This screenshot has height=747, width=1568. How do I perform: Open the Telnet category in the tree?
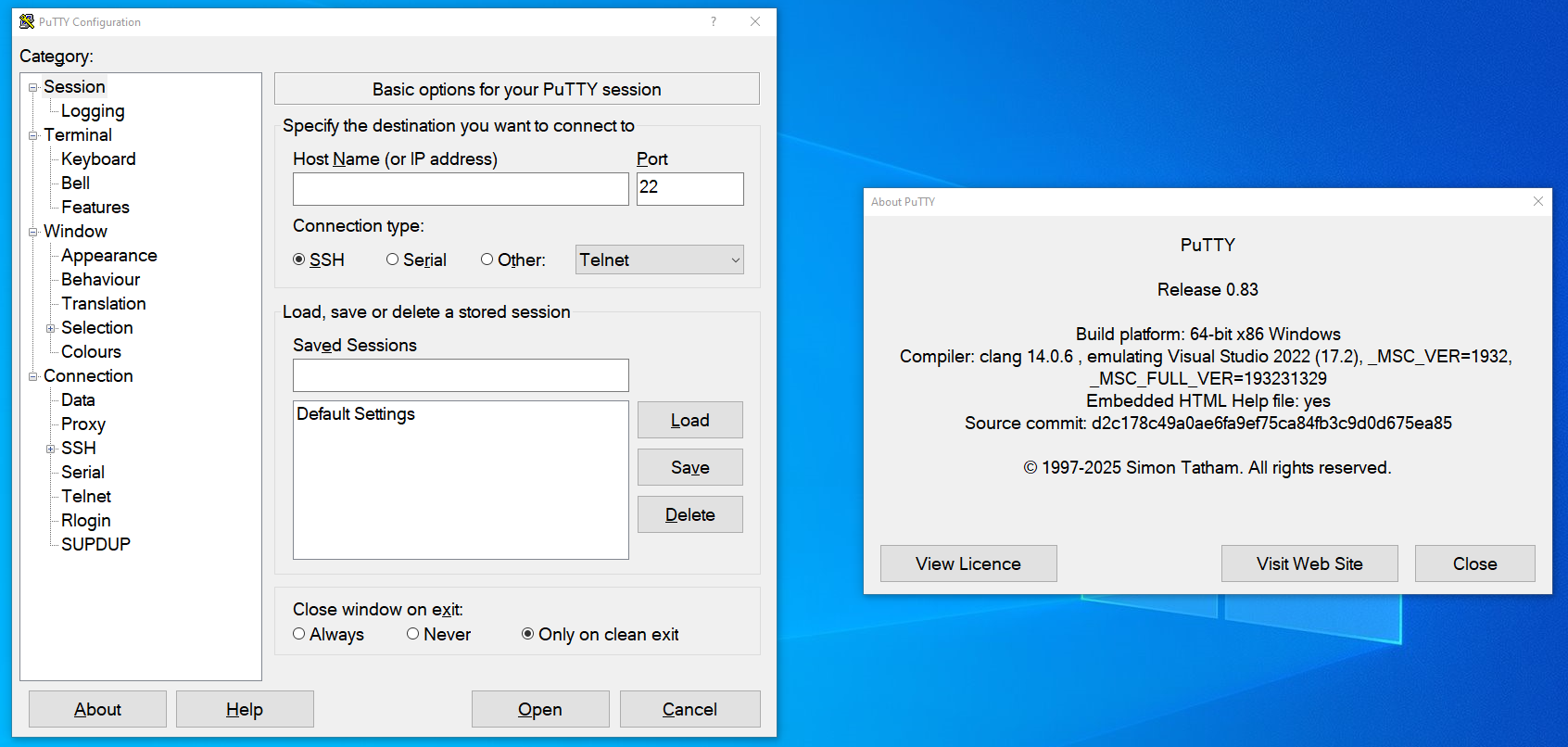[x=86, y=497]
